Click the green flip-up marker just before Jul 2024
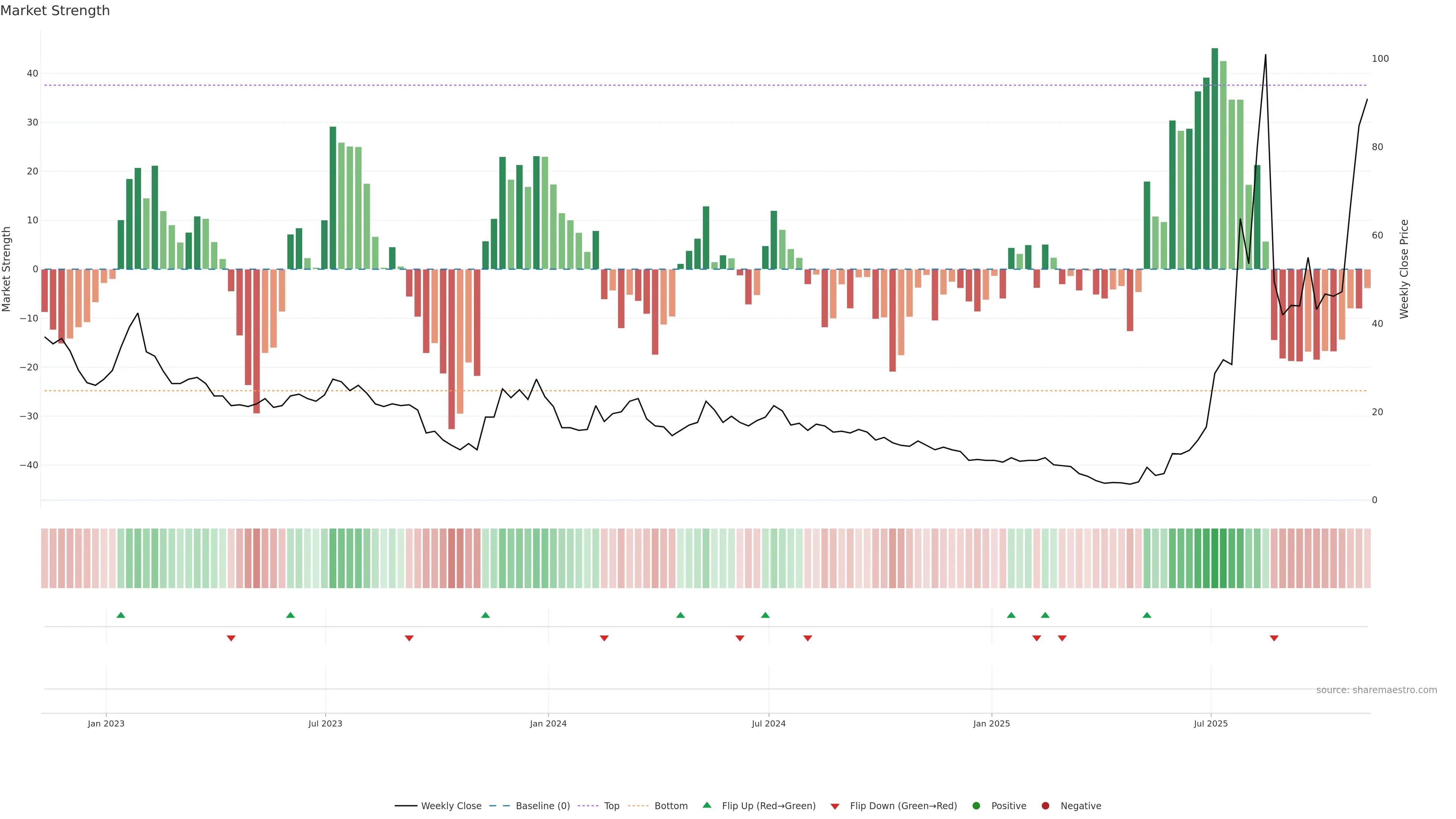 tap(765, 615)
